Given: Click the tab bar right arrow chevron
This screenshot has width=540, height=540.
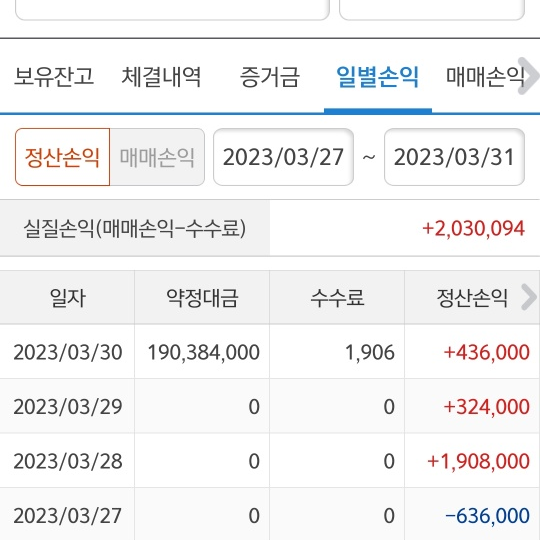Looking at the screenshot, I should (x=529, y=76).
